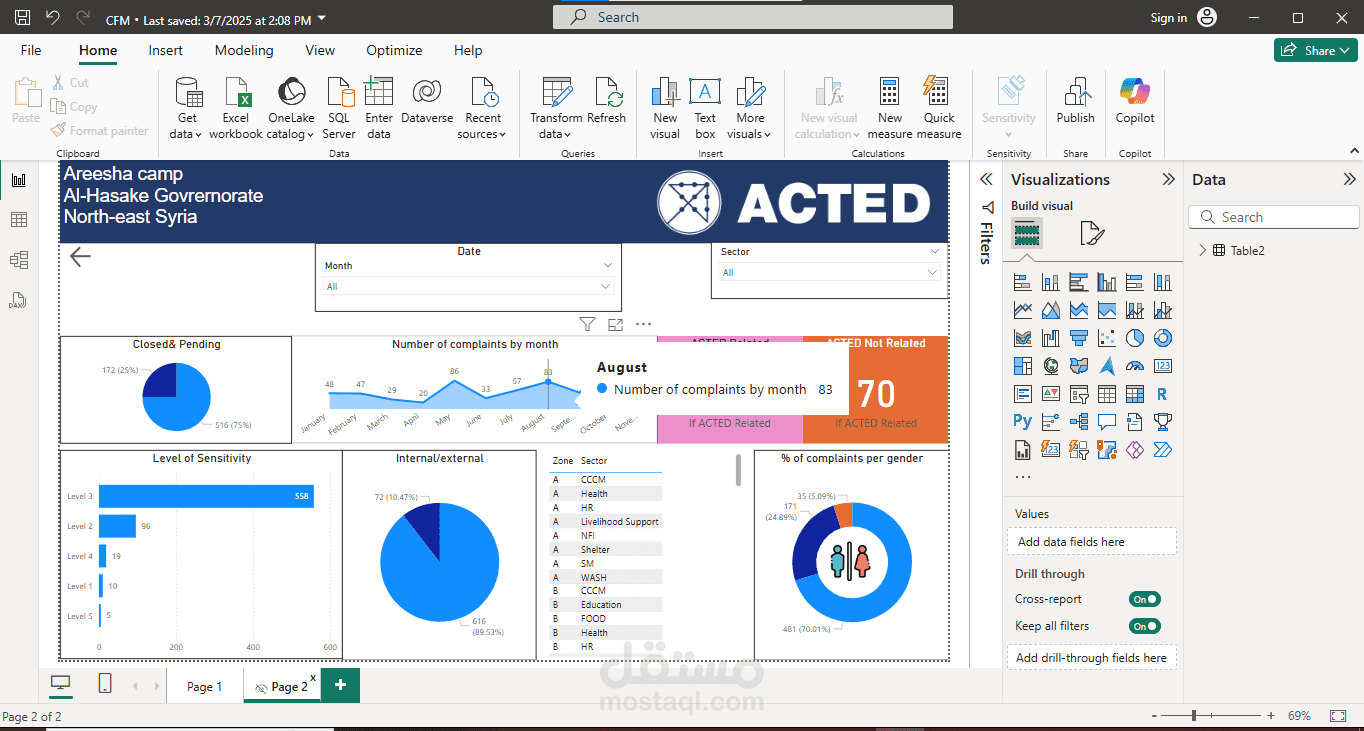Choose the KPI visualization icon
Image resolution: width=1364 pixels, height=731 pixels.
point(1050,394)
